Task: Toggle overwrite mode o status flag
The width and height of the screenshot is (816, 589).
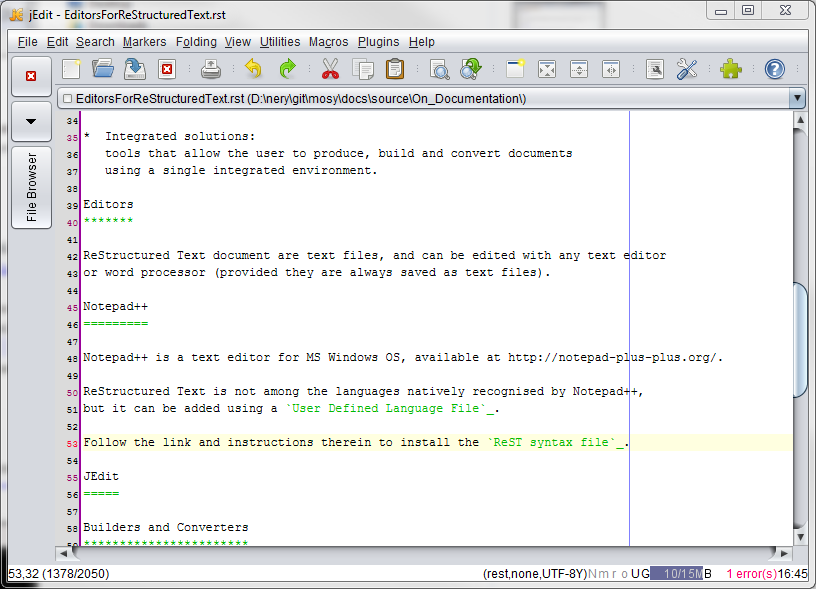Action: click(x=624, y=573)
